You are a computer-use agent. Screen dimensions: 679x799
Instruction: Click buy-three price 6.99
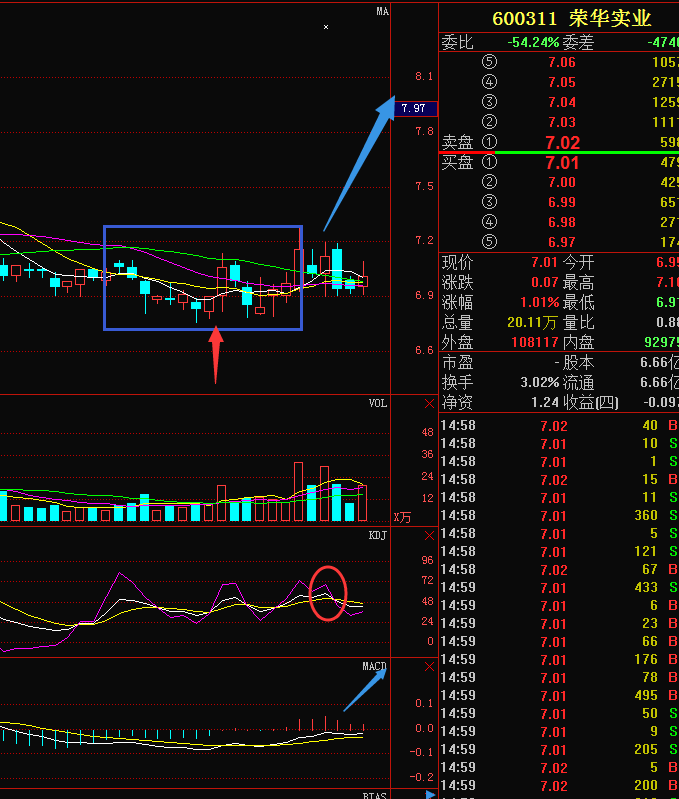tap(562, 202)
